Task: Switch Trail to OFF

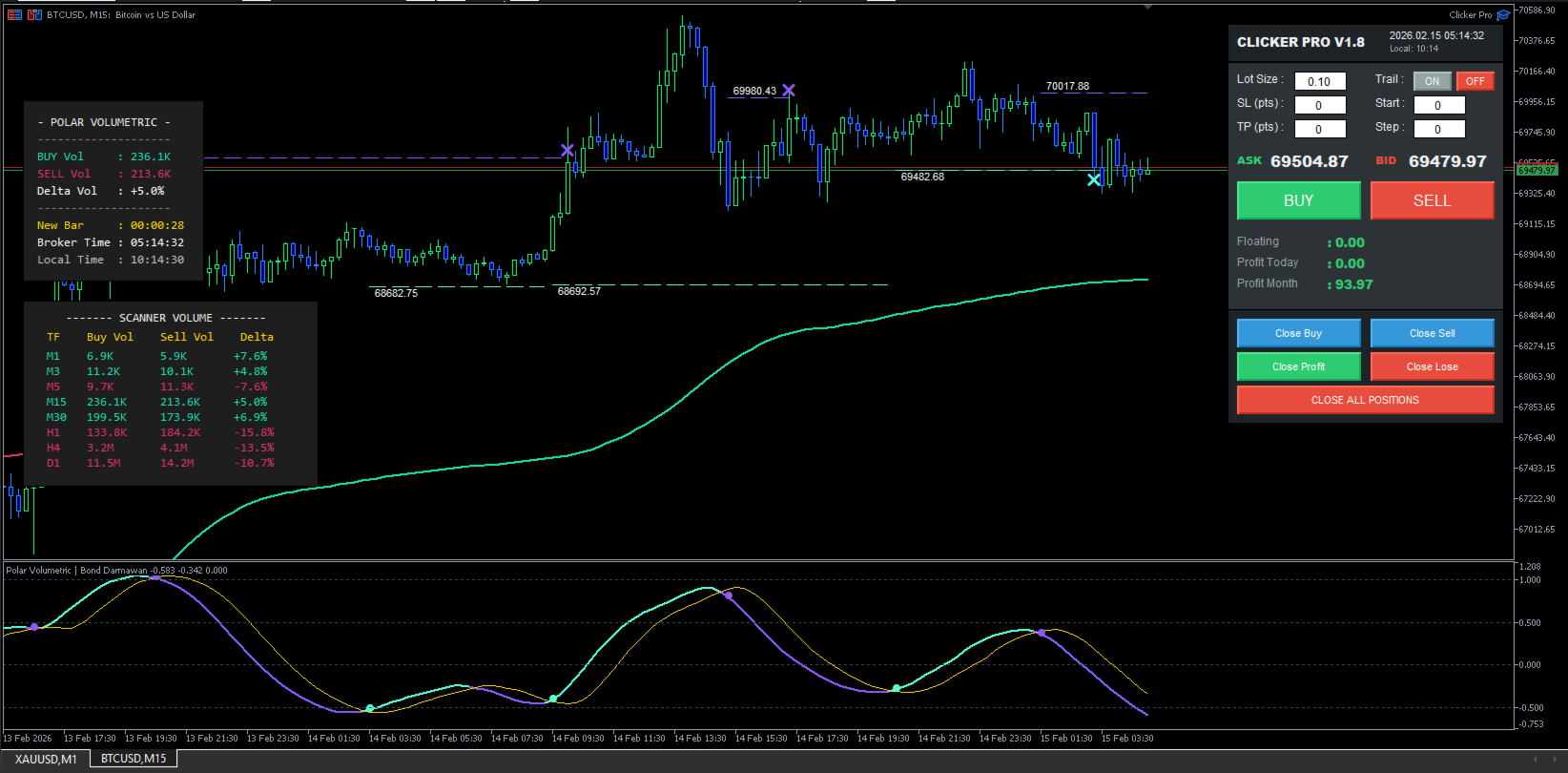Action: coord(1475,81)
